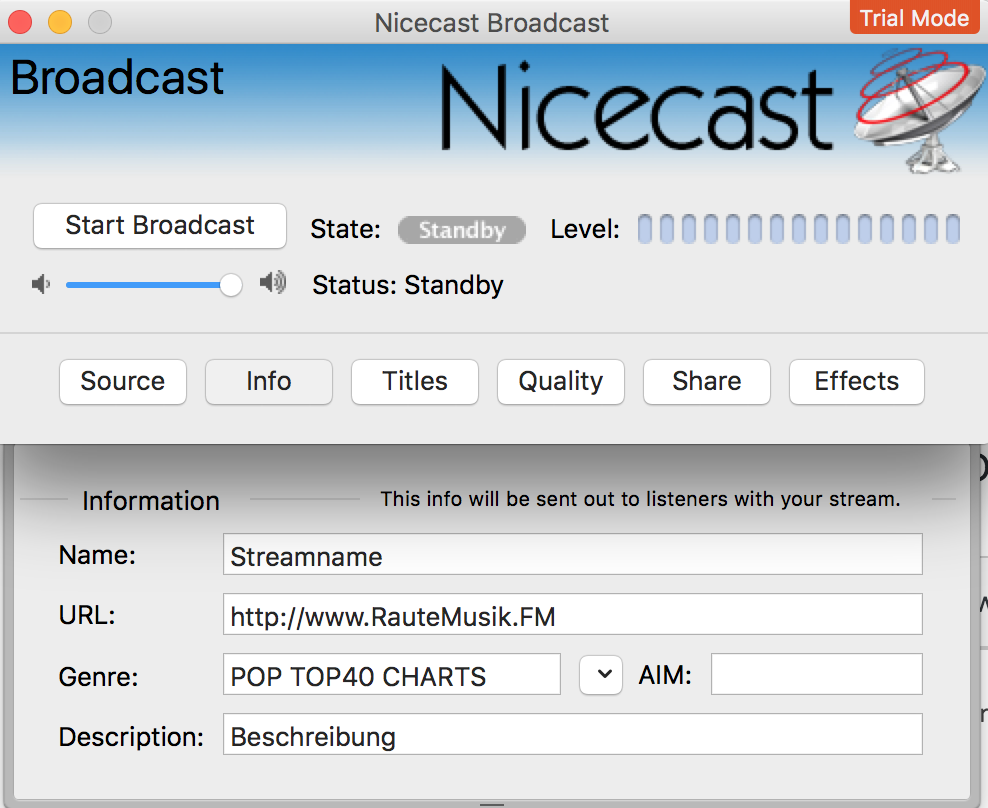Click the Information section heading
This screenshot has width=988, height=808.
(151, 501)
